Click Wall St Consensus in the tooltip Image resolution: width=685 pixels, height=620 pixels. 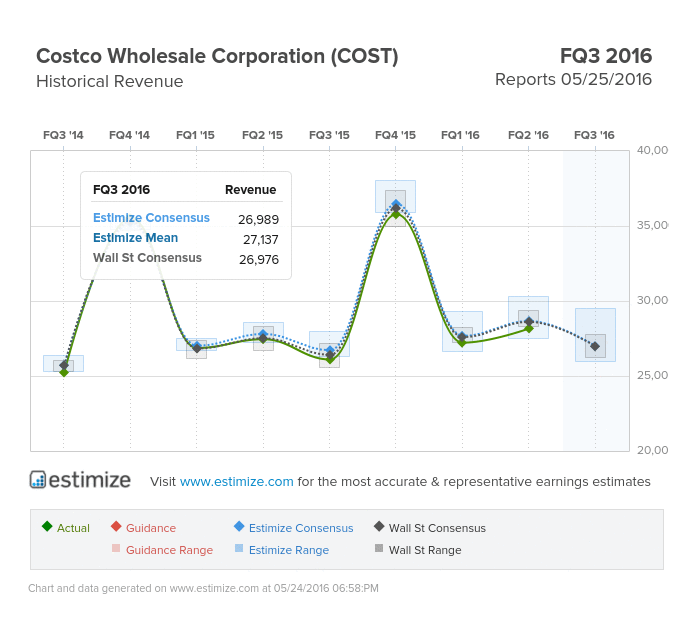tap(147, 258)
